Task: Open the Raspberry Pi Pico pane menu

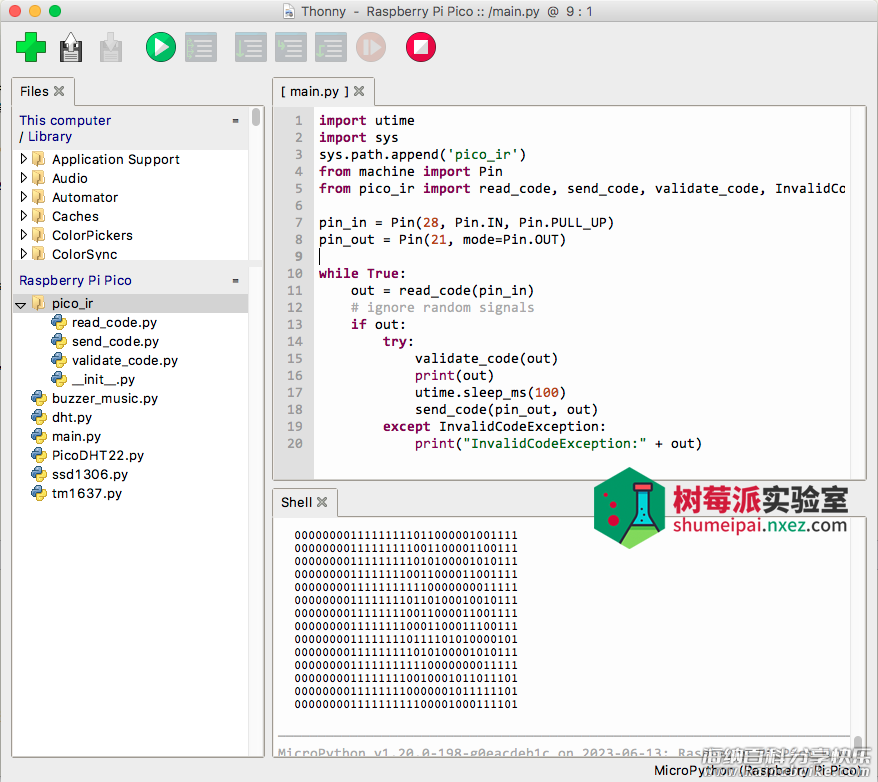Action: tap(235, 280)
